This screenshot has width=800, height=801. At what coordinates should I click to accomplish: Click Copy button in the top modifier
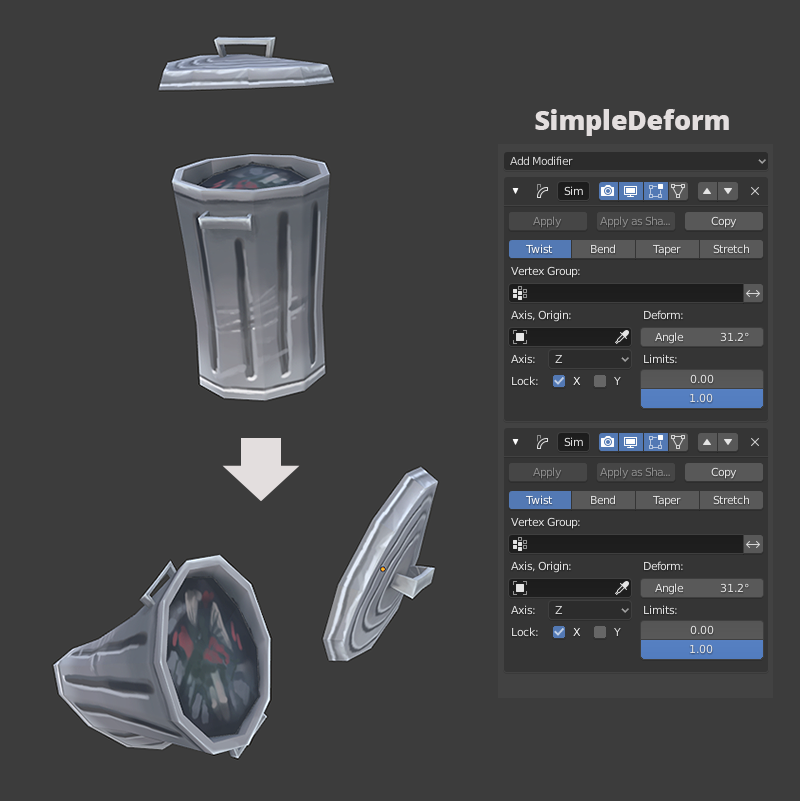[x=723, y=221]
